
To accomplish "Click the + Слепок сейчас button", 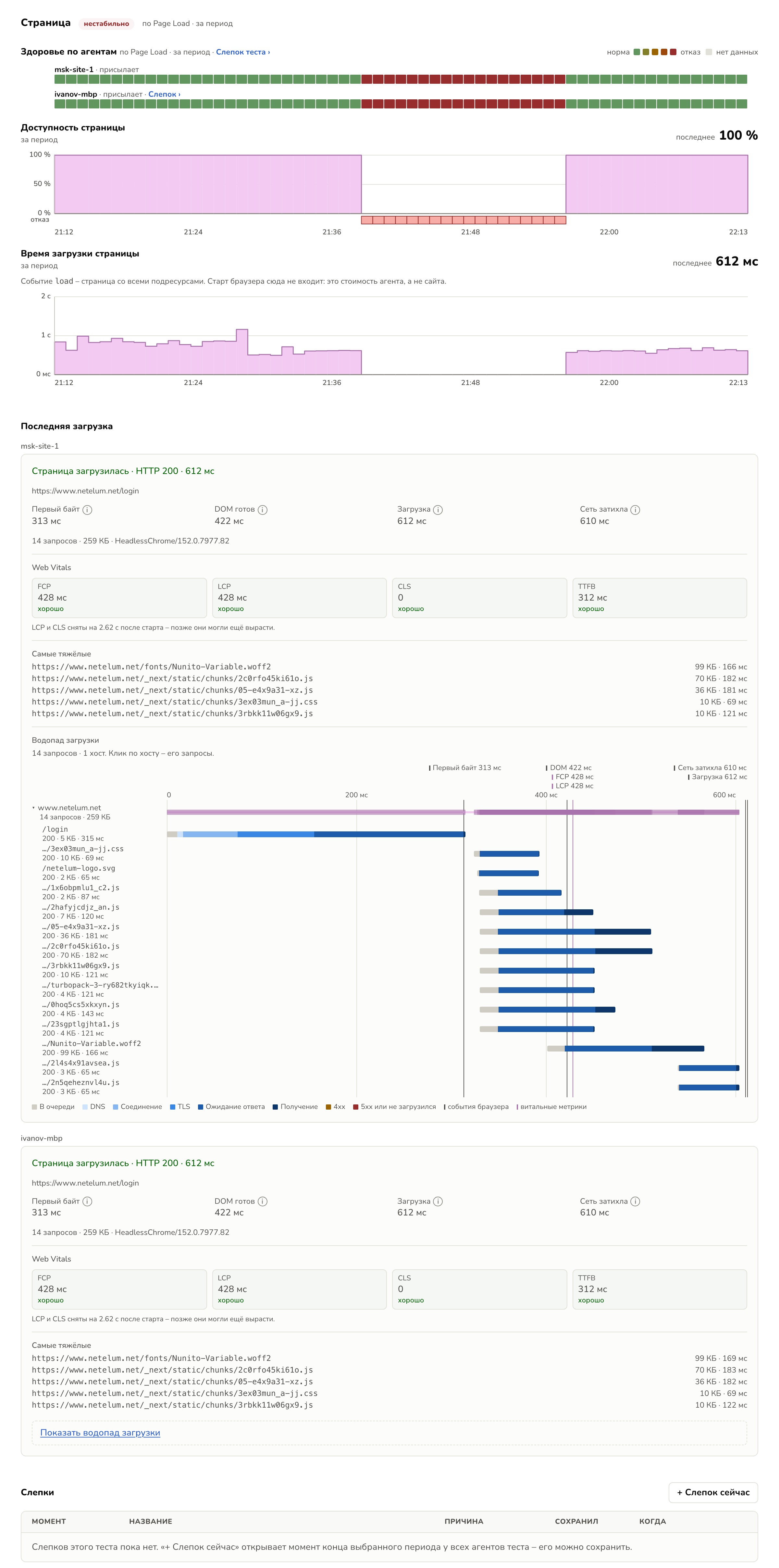I will tap(713, 1492).
